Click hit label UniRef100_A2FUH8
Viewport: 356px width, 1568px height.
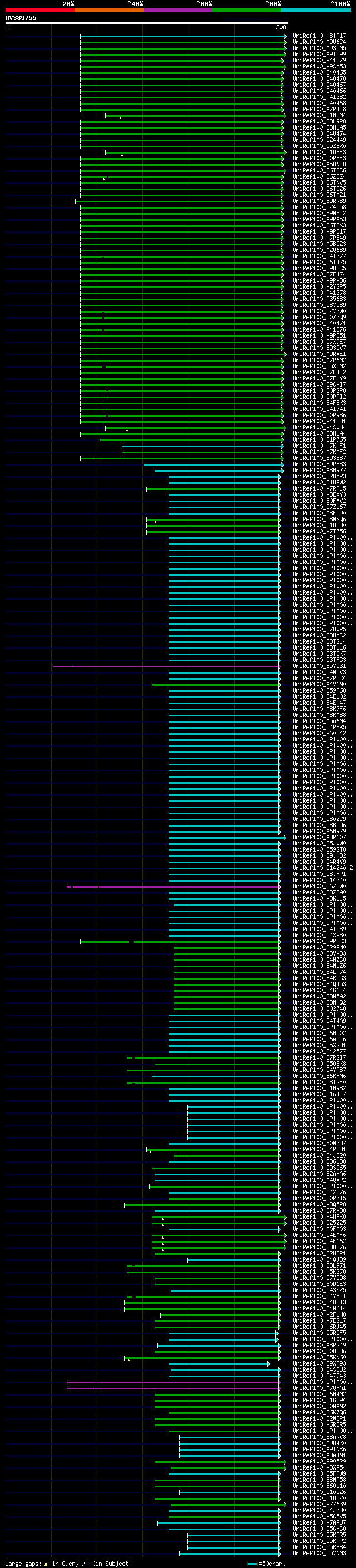(x=319, y=1314)
